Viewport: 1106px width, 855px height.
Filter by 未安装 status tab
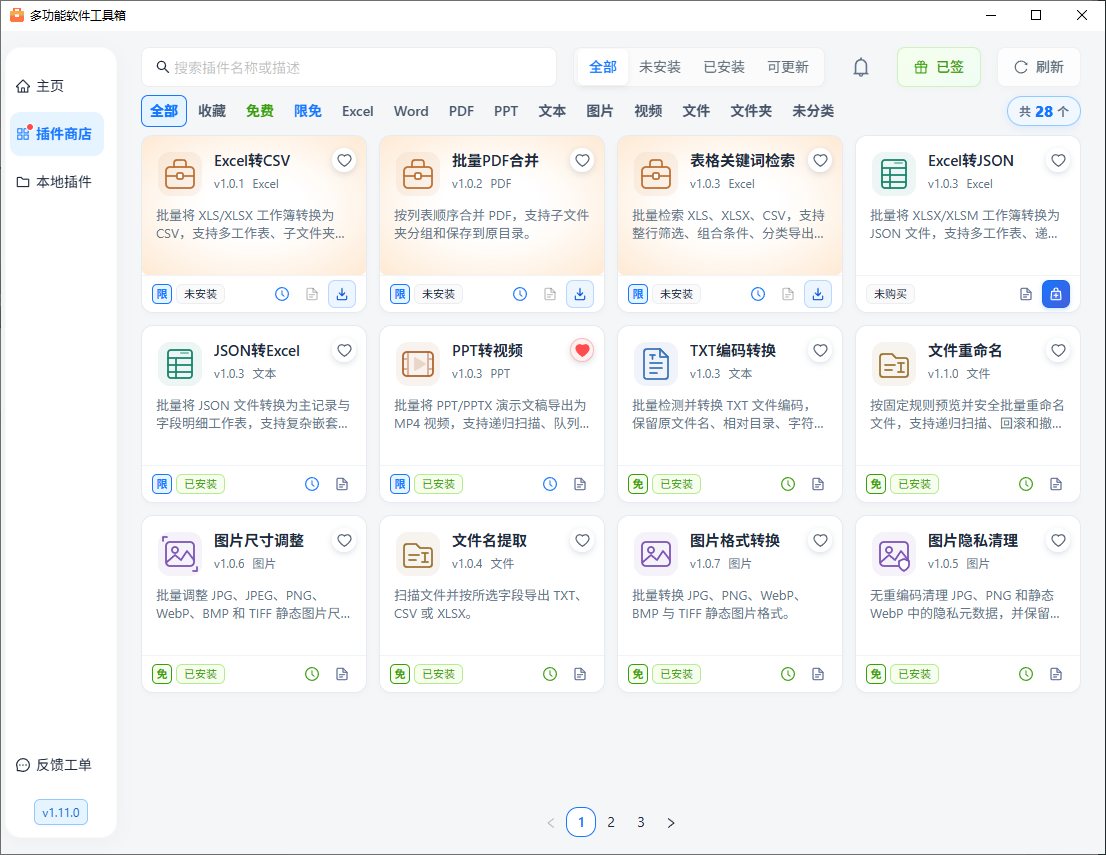[x=660, y=67]
